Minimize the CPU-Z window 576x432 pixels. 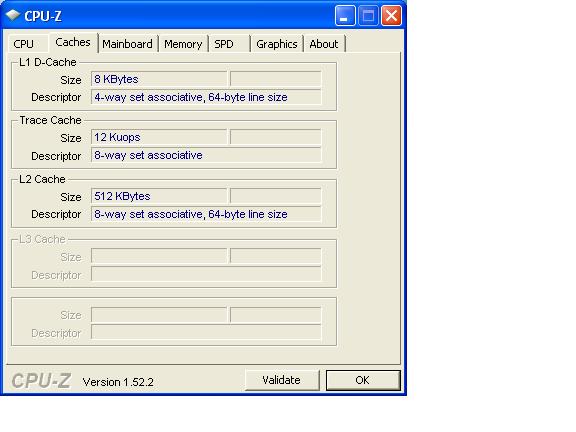point(345,16)
